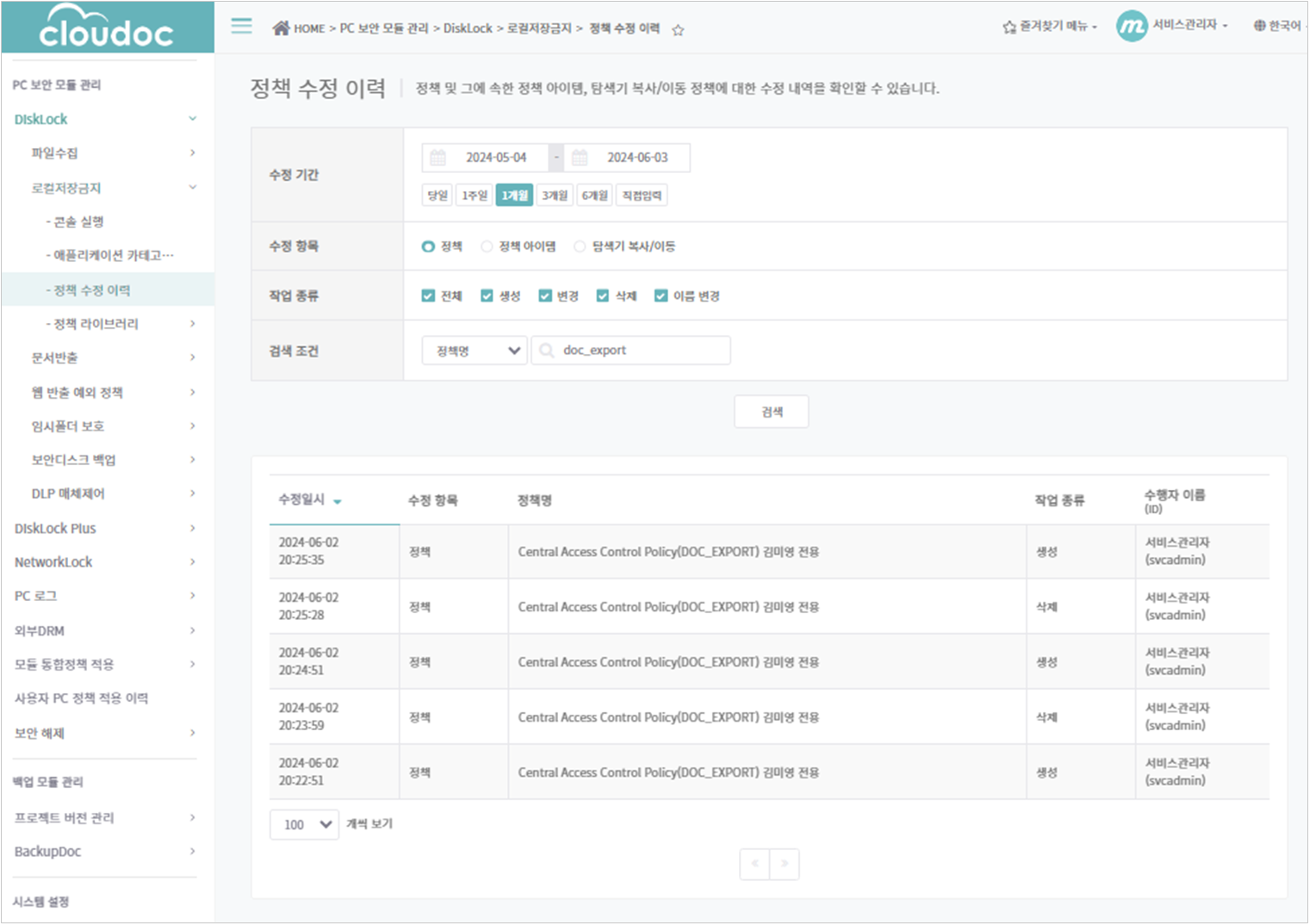This screenshot has height=924, width=1309.
Task: Toggle the hamburger sidebar menu icon
Action: coord(242,26)
